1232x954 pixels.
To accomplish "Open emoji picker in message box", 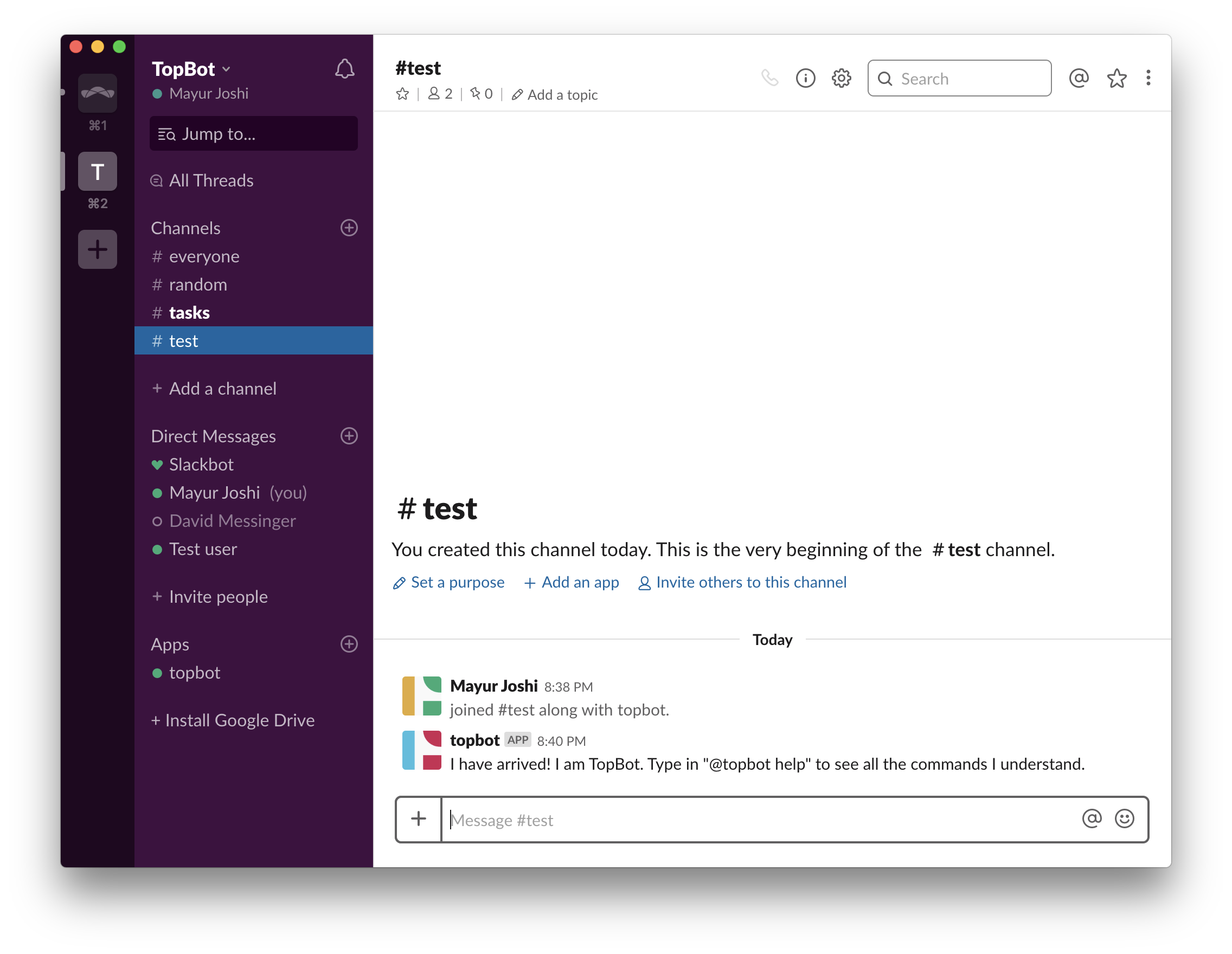I will tap(1124, 818).
